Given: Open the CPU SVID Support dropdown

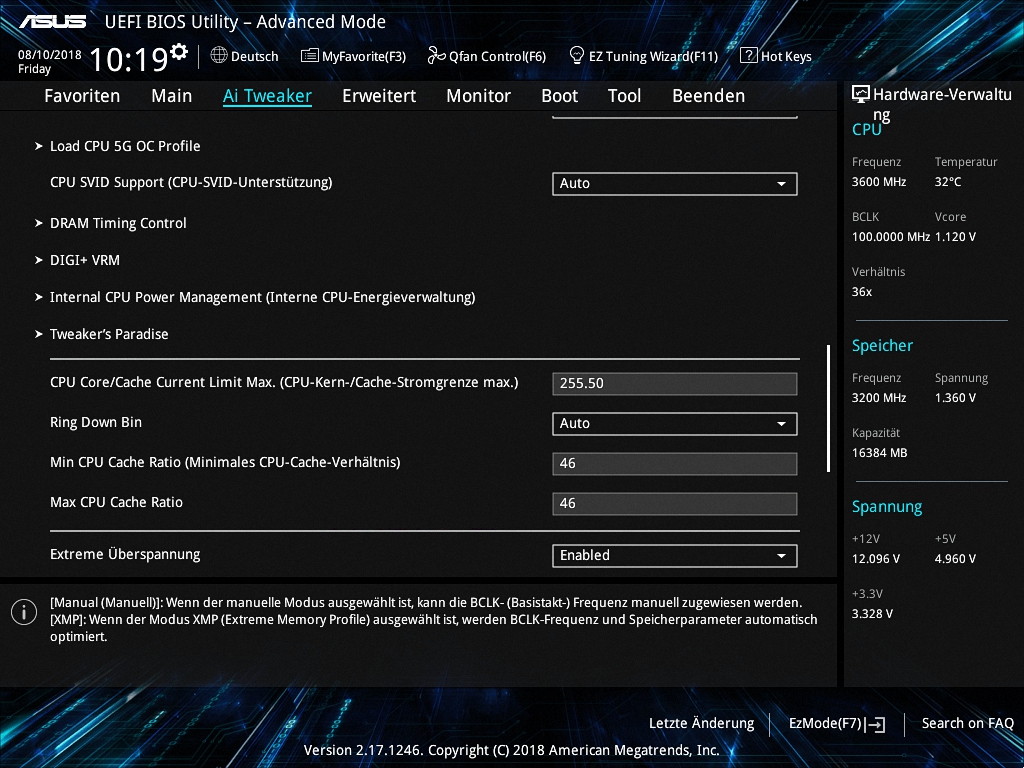Looking at the screenshot, I should click(675, 184).
